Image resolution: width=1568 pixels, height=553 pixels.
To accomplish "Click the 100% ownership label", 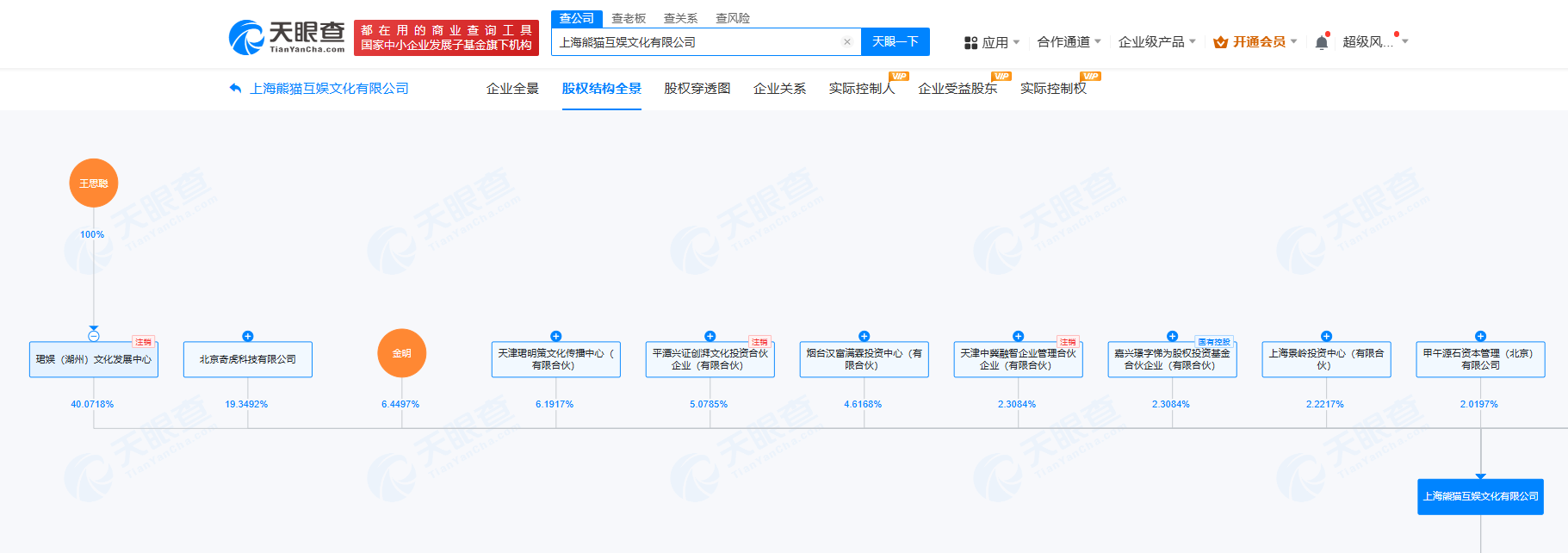I will tap(92, 234).
